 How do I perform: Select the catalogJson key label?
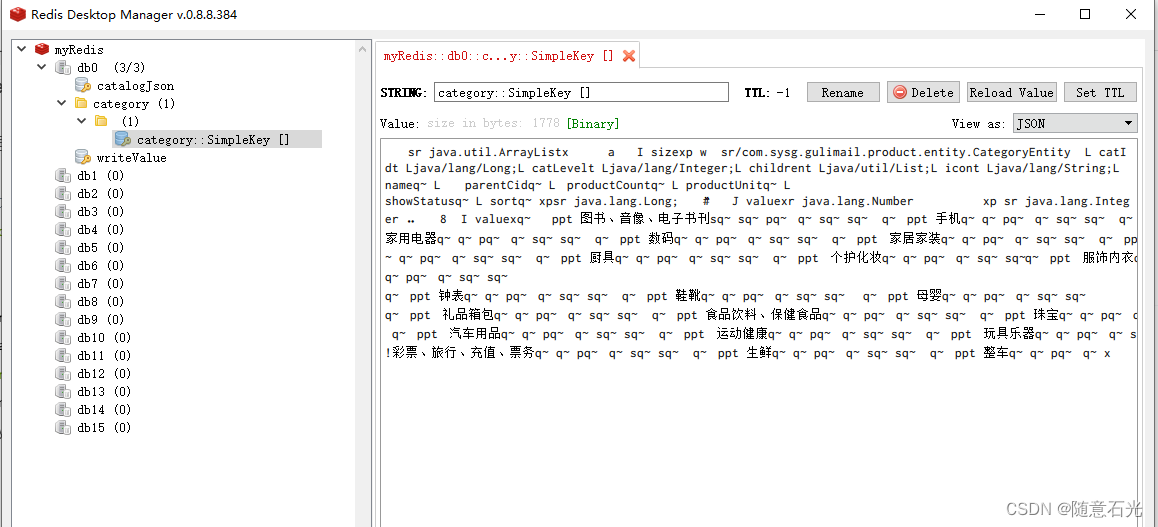[x=135, y=86]
